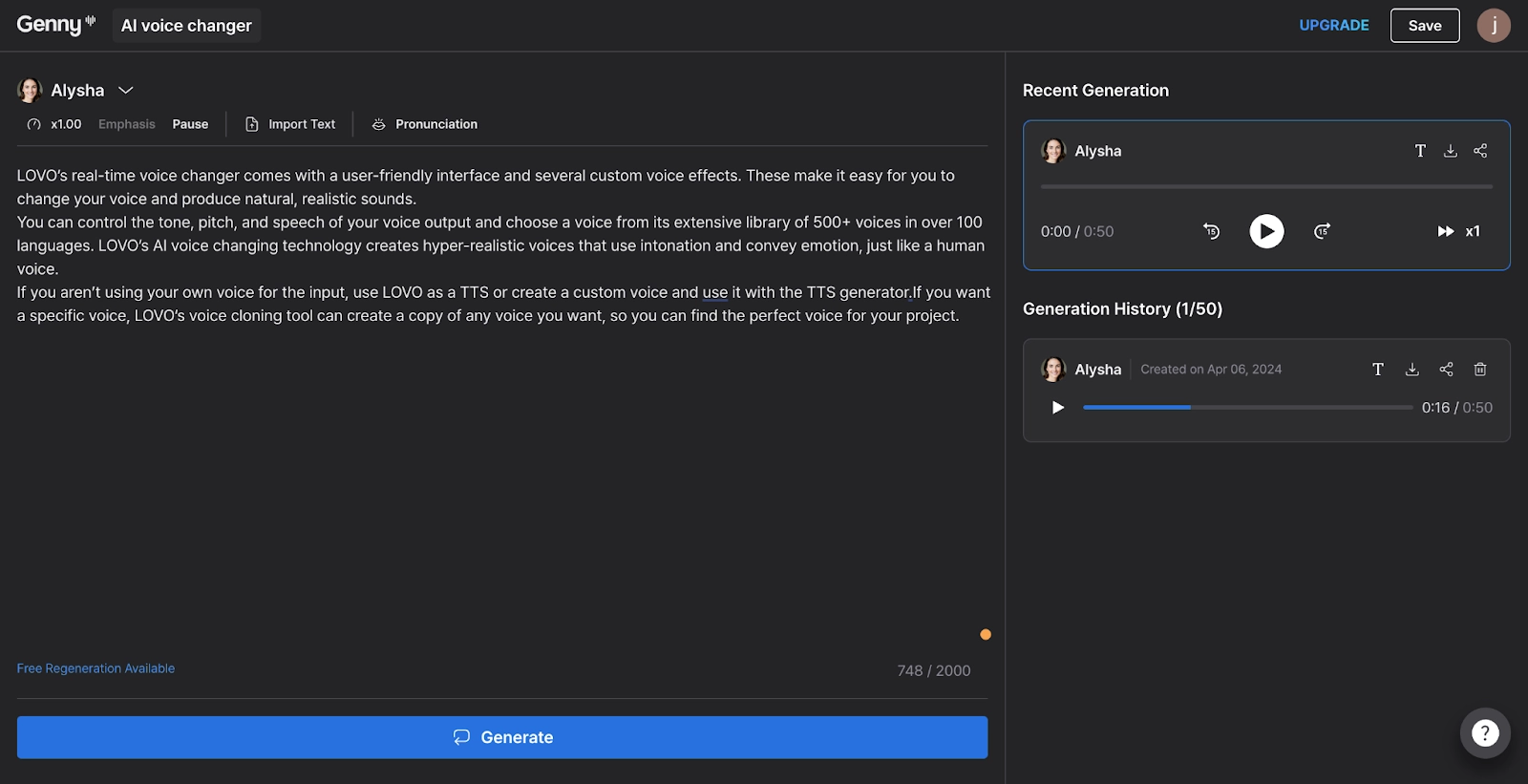This screenshot has width=1528, height=784.
Task: Open the speed control (x1.00) icon
Action: coord(32,123)
